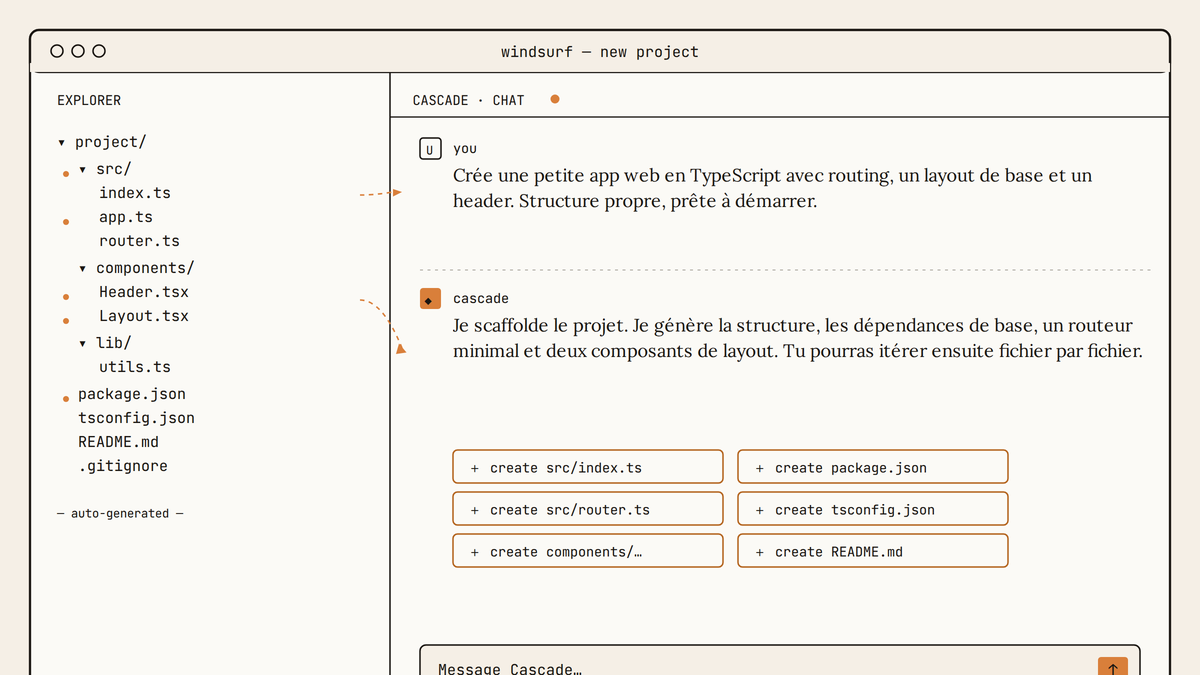The height and width of the screenshot is (675, 1200).
Task: Open Header.tsx component file
Action: coord(144,292)
